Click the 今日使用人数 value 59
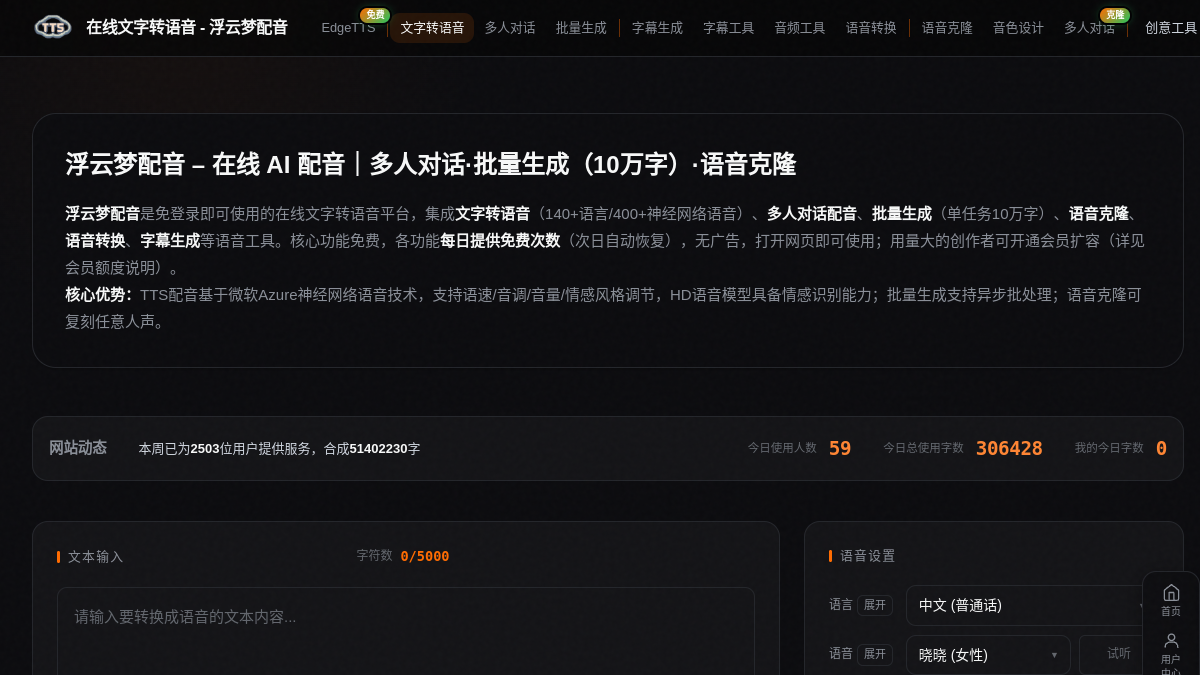 [840, 449]
